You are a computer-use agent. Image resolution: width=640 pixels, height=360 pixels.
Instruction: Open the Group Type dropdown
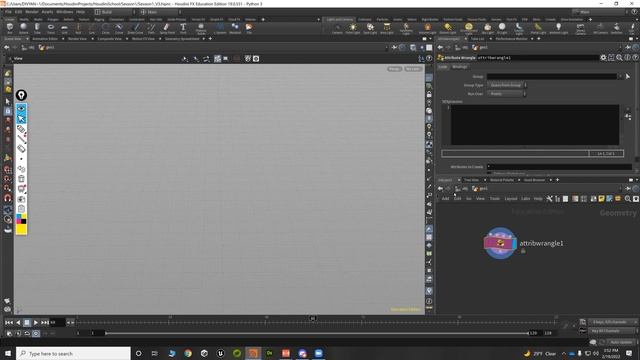pyautogui.click(x=507, y=85)
